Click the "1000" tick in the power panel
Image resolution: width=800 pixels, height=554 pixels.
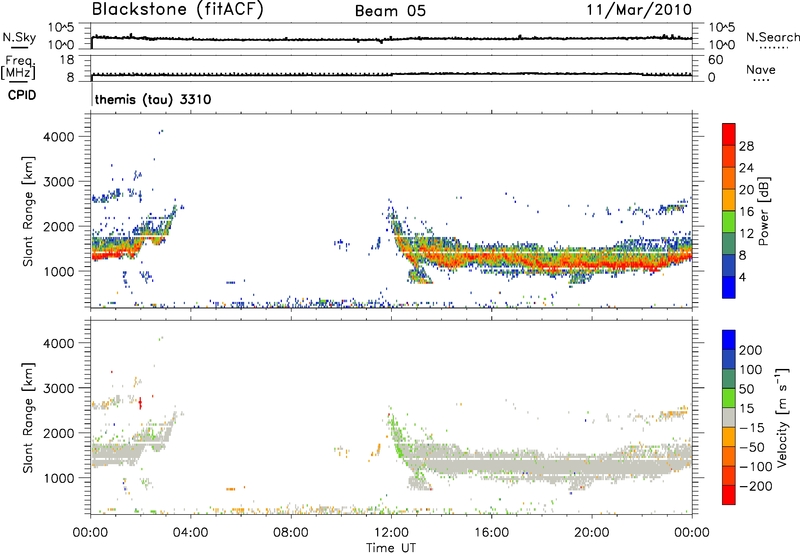pos(59,271)
